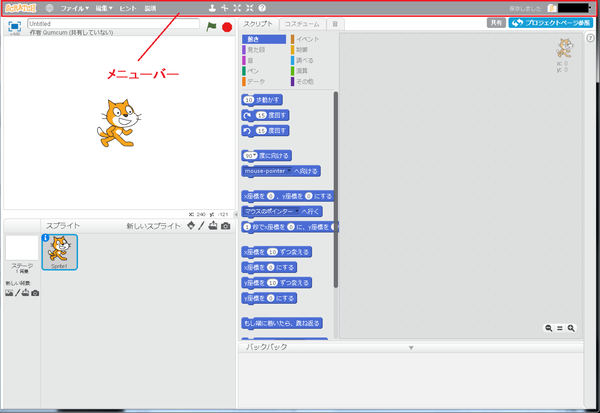This screenshot has width=600, height=413.
Task: Click the x座標を10ずつ変える block
Action: coord(277,252)
